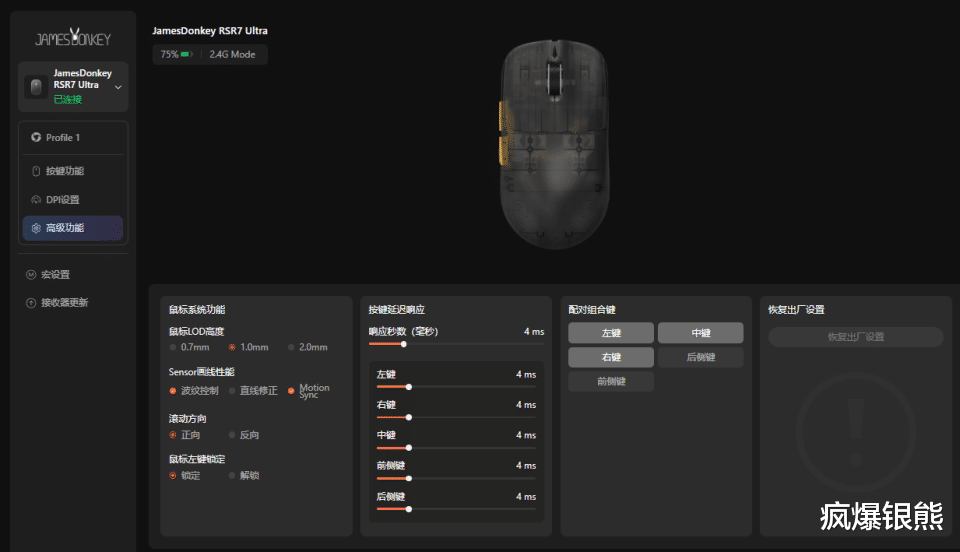This screenshot has height=552, width=960.
Task: Toggle the 直线修正 sensor option
Action: click(253, 390)
